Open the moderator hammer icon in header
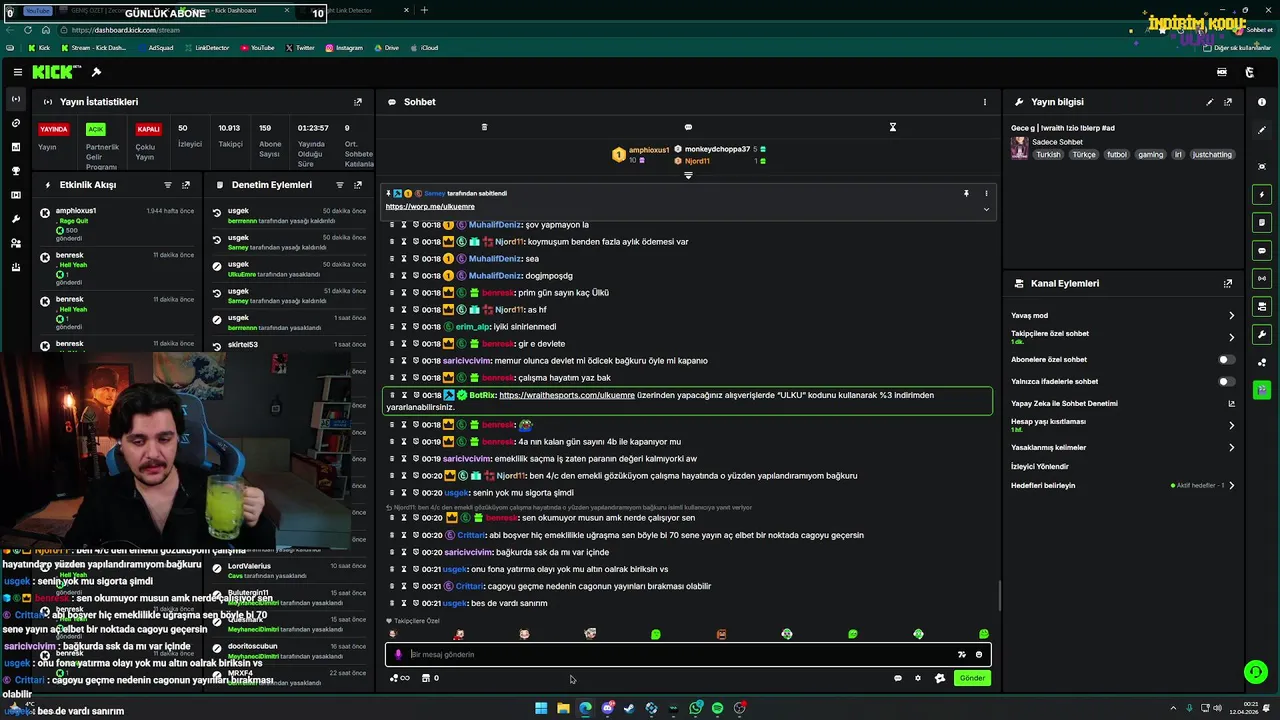Screen dimensions: 1280x720 coord(96,72)
